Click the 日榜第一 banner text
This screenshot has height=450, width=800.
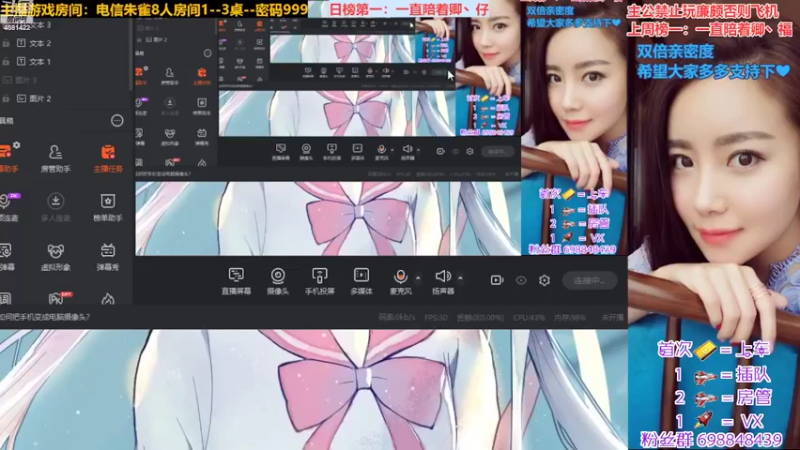(x=409, y=9)
